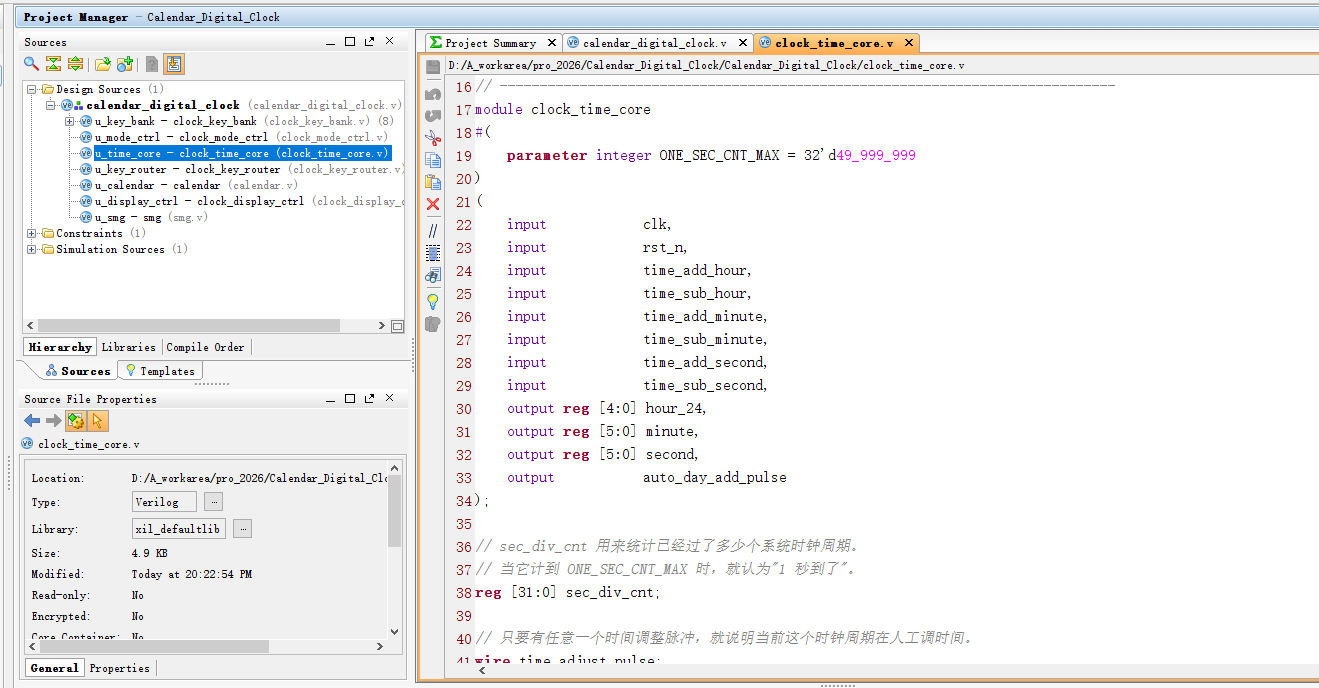This screenshot has height=688, width=1319.
Task: Click the properties vertical scrollbar thumb
Action: [x=394, y=510]
